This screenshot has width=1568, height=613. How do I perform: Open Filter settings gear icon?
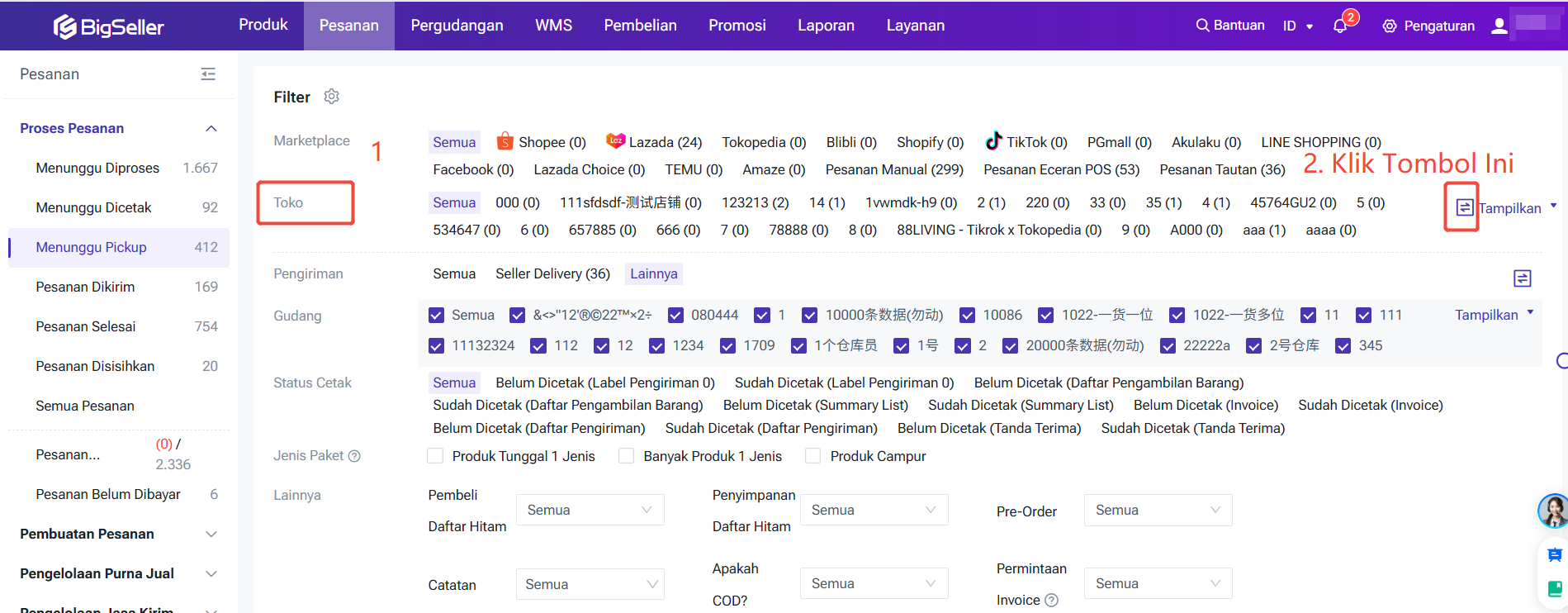coord(331,97)
